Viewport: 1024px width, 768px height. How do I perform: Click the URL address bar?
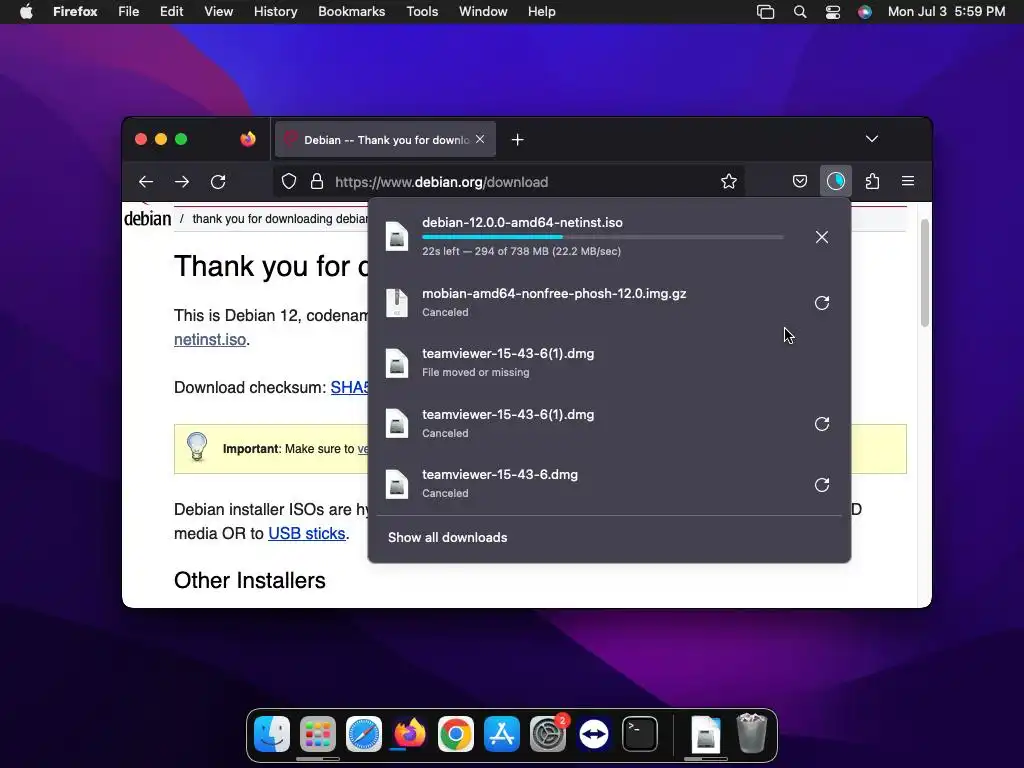point(509,182)
